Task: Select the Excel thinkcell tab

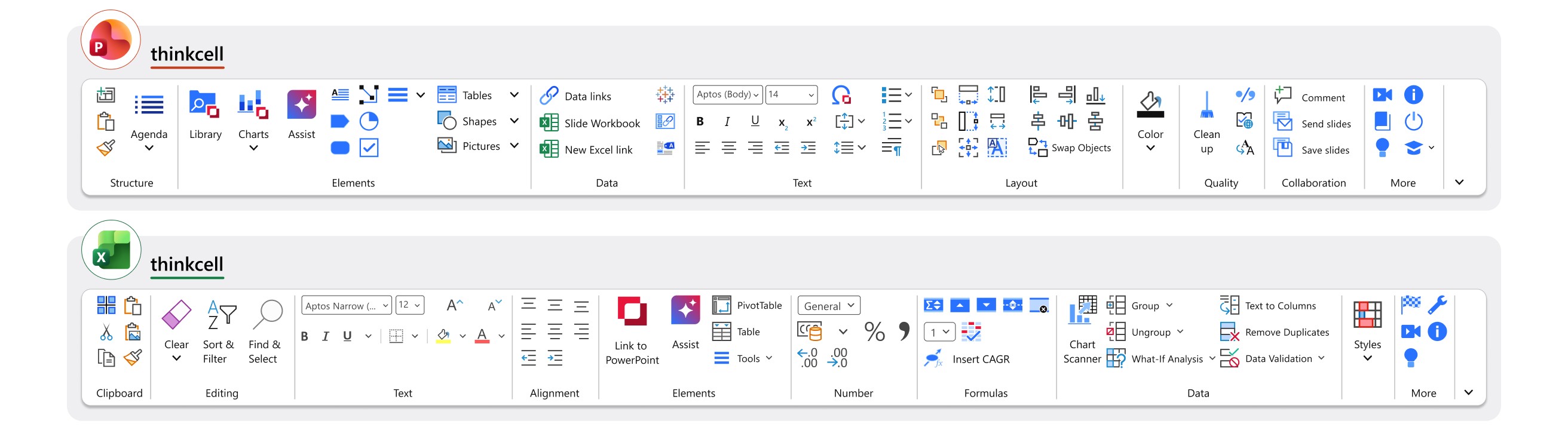Action: (x=187, y=265)
